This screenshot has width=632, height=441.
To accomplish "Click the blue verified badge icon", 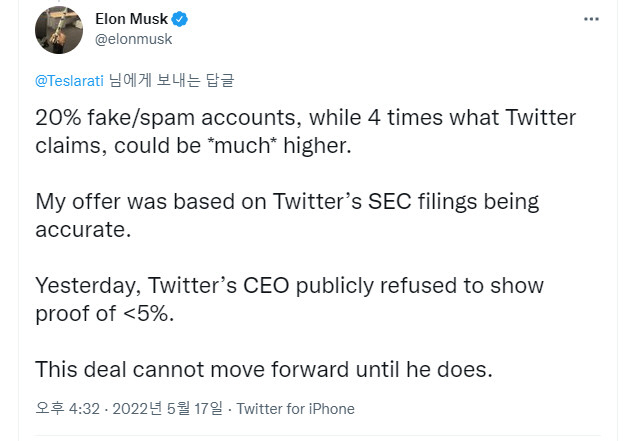I will tap(181, 20).
